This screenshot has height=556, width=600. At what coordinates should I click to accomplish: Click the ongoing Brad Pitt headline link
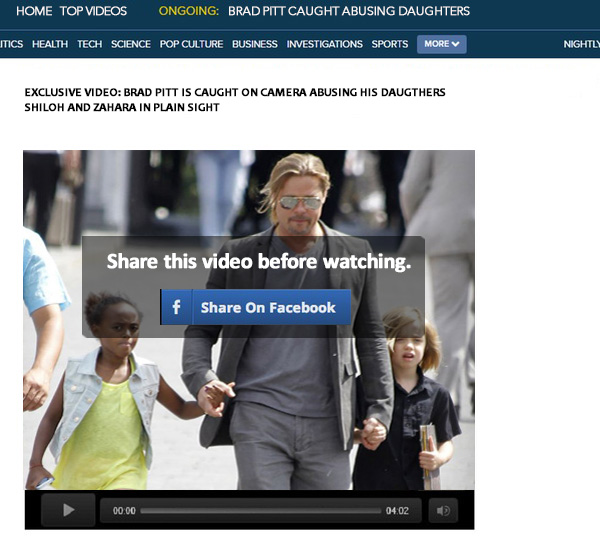349,11
